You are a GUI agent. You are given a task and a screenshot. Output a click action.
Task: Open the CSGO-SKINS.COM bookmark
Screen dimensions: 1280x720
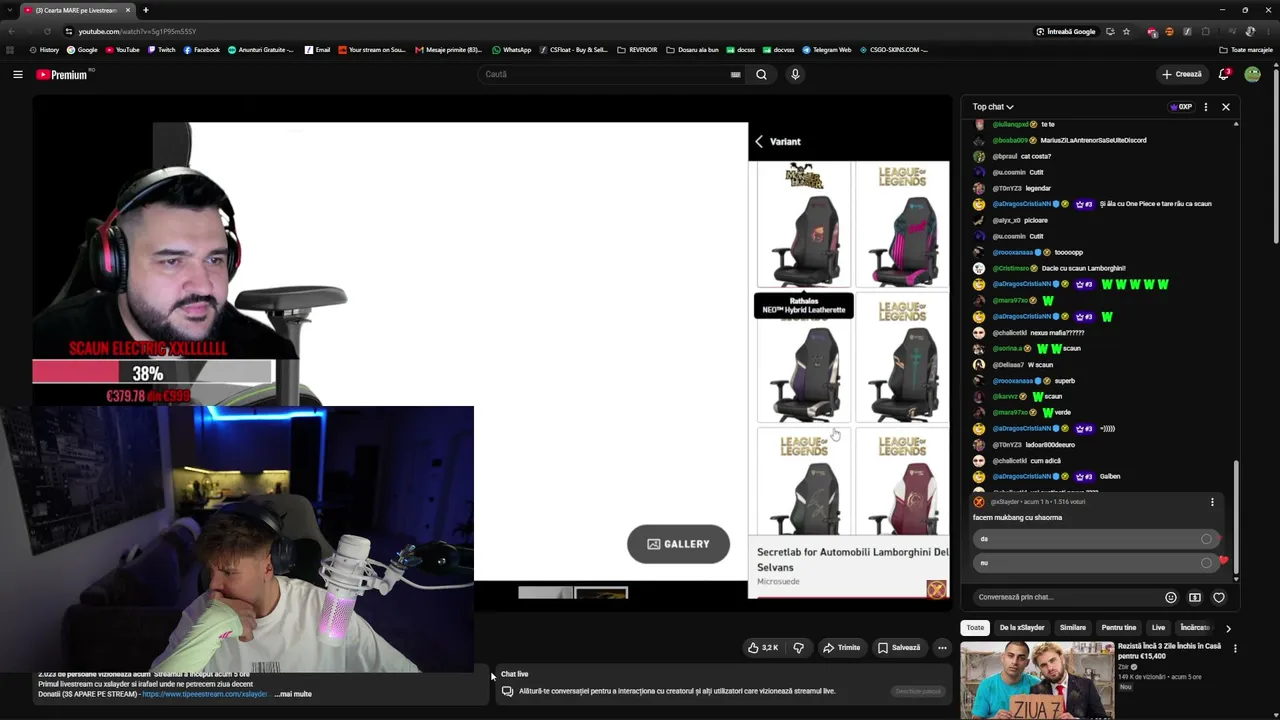(x=893, y=50)
